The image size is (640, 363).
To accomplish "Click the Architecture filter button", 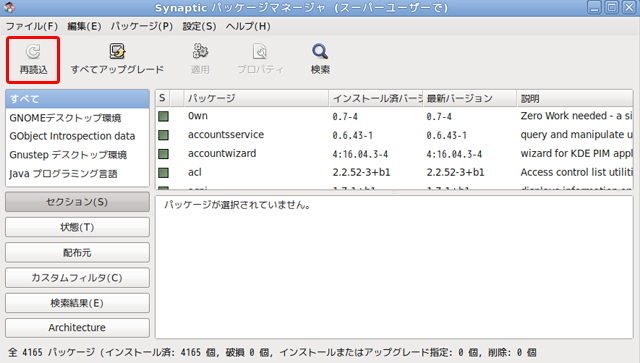I will click(x=77, y=327).
